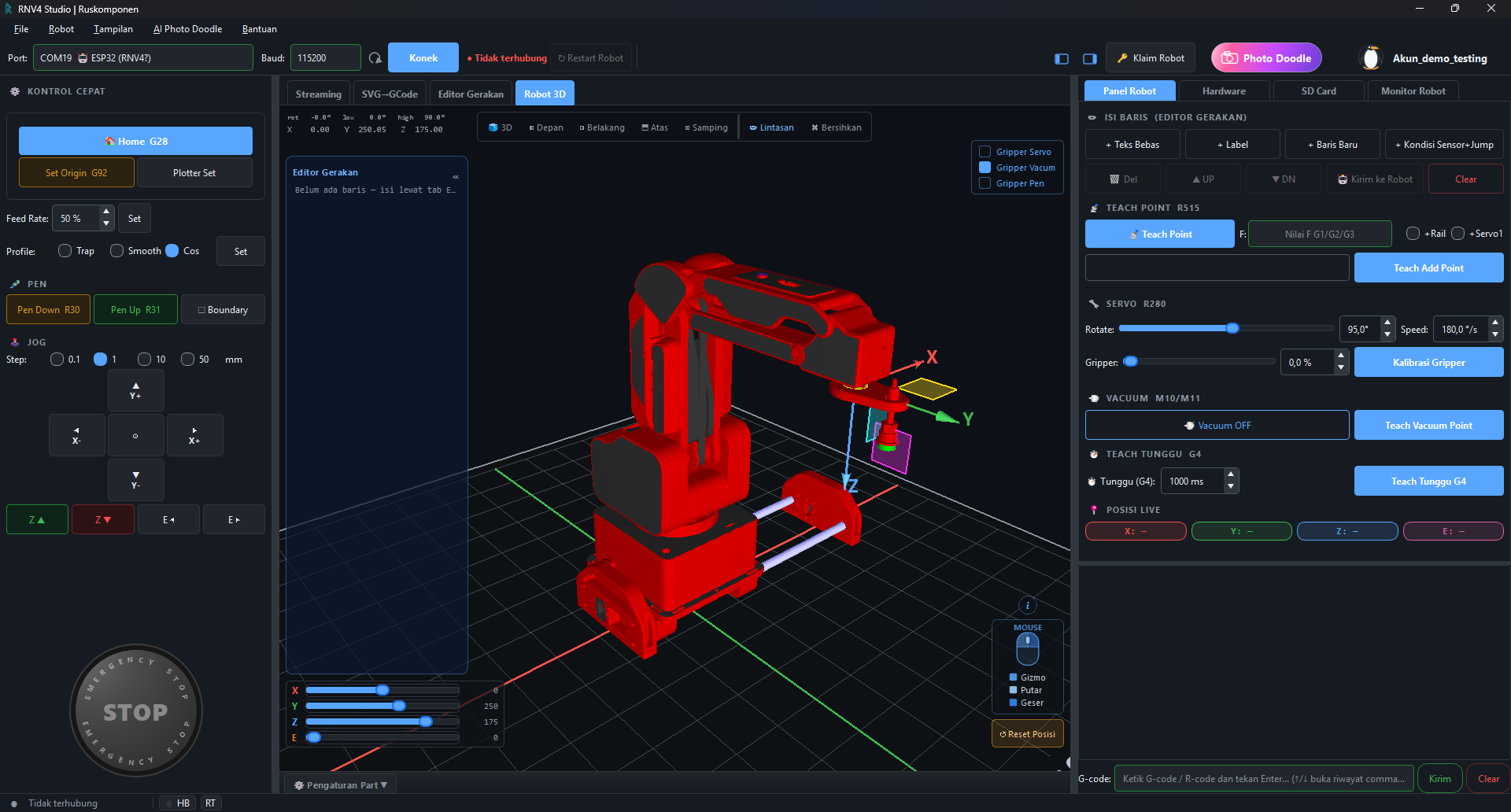This screenshot has height=812, width=1511.
Task: Expand the Pengaturan Part dropdown
Action: pos(341,785)
